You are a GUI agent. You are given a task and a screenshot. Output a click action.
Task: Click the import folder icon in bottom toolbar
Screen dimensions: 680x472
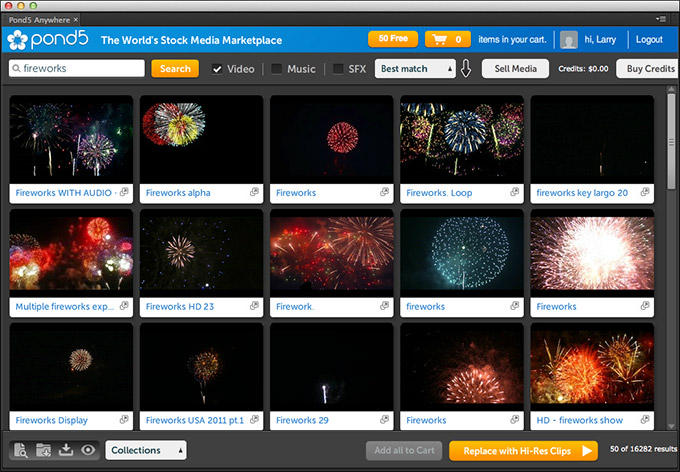click(x=44, y=450)
